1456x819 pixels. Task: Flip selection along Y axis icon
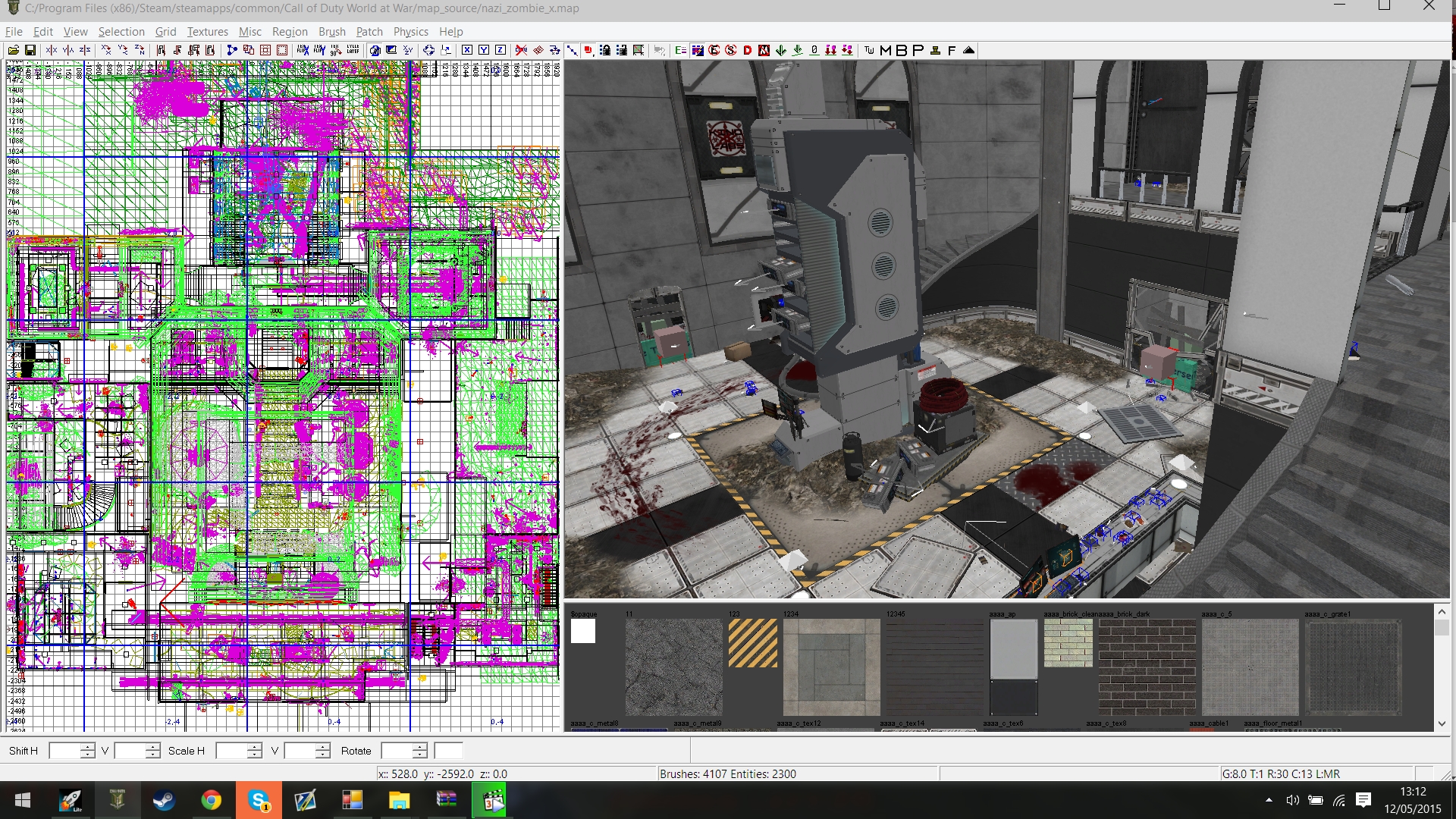pos(68,50)
